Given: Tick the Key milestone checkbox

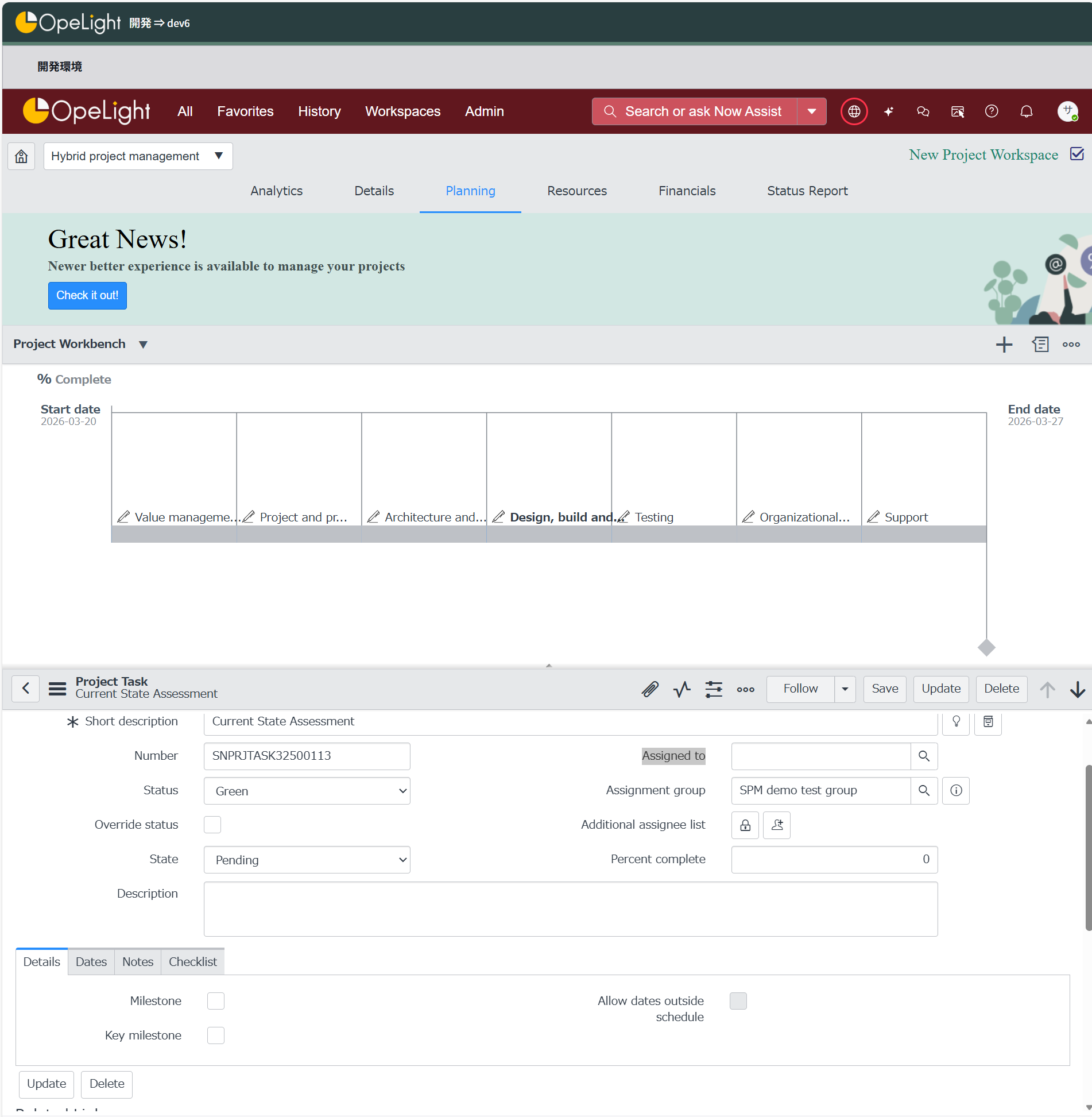Looking at the screenshot, I should pyautogui.click(x=216, y=1035).
